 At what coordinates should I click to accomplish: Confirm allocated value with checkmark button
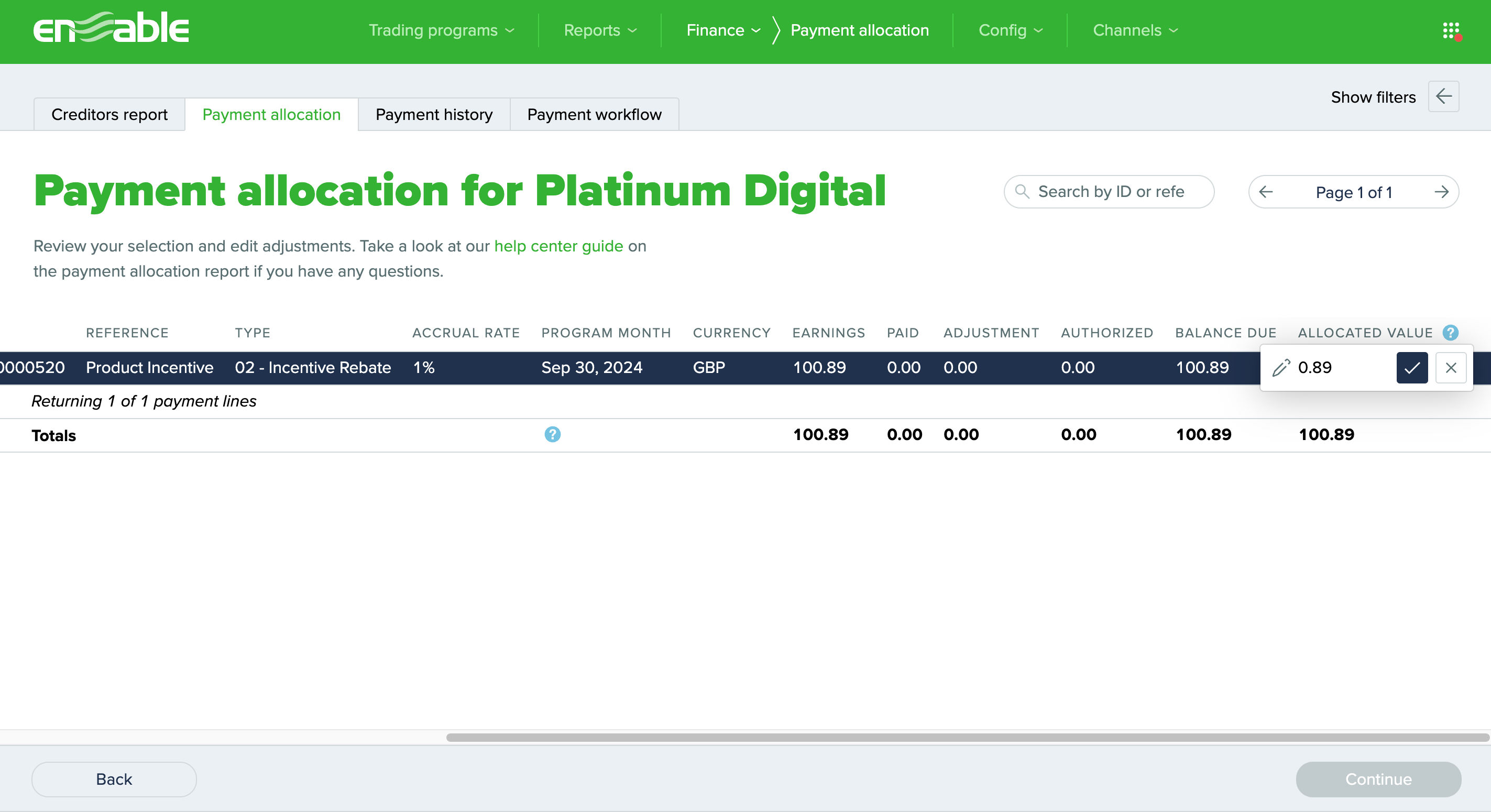tap(1412, 368)
